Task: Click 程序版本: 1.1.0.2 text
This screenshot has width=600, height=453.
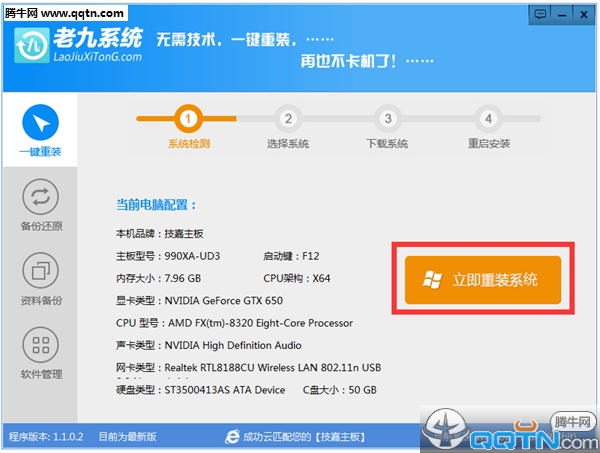Action: [x=46, y=437]
